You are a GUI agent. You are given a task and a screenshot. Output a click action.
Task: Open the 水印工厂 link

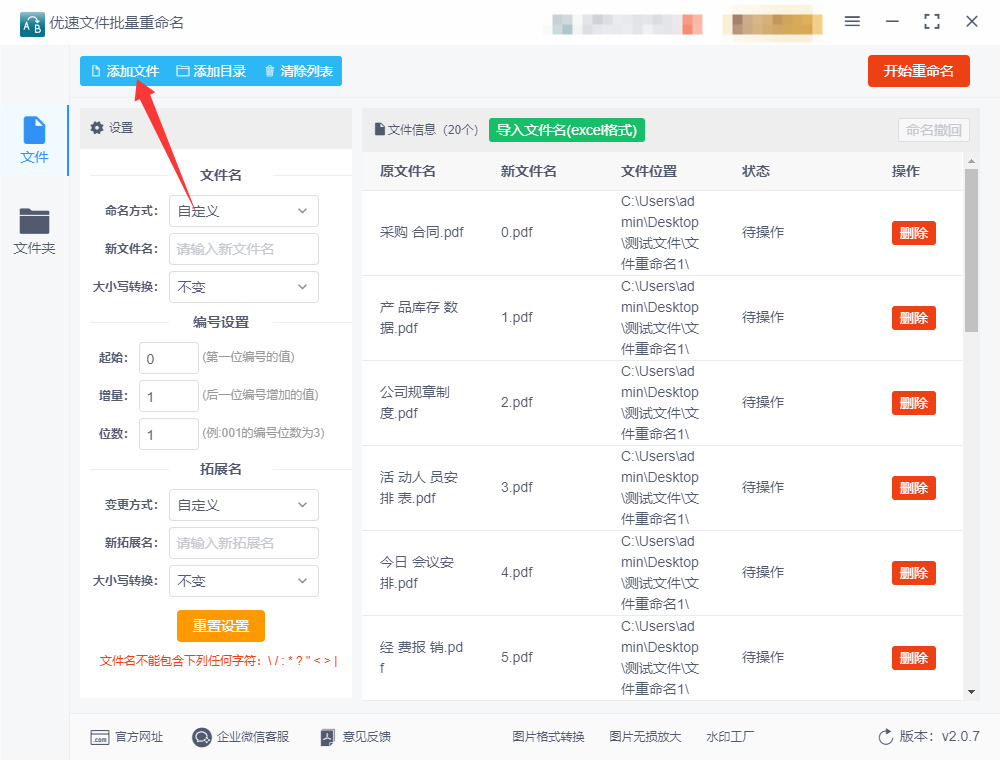tap(730, 737)
